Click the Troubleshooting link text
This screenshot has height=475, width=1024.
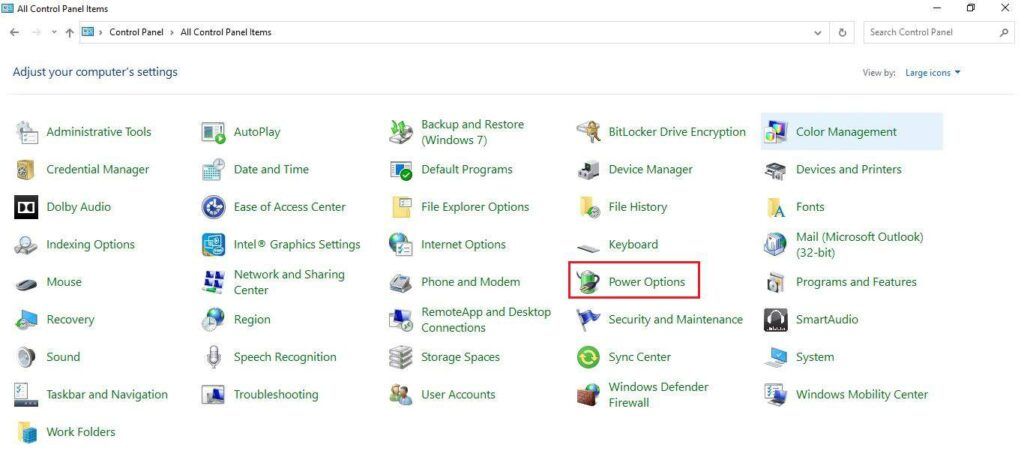(276, 395)
